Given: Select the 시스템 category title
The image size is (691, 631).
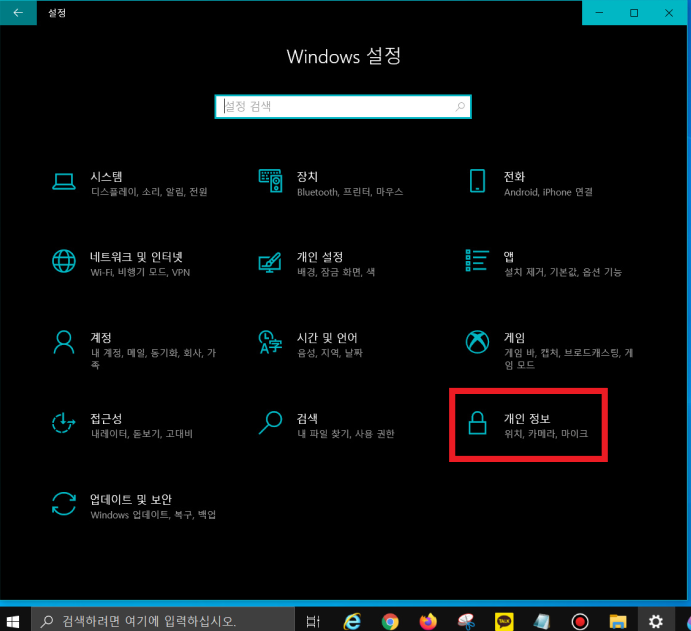Looking at the screenshot, I should click(106, 176).
